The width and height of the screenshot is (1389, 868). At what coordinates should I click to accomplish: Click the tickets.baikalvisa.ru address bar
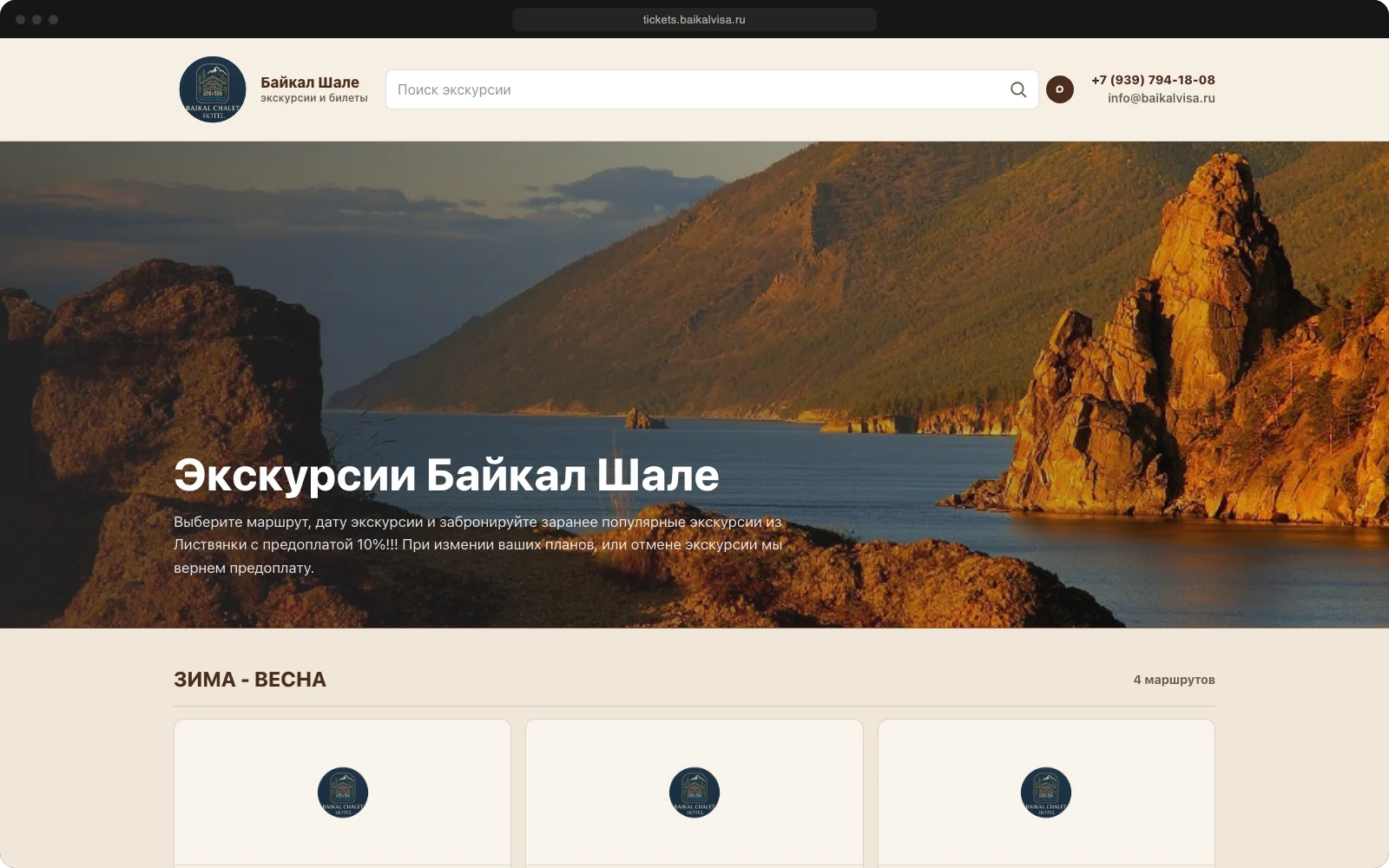click(x=694, y=19)
